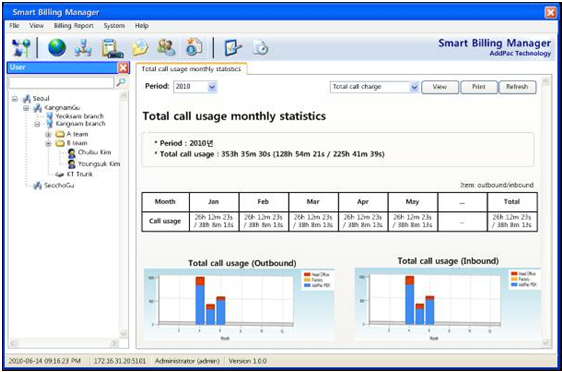Click the Outbound chart
562x372 pixels.
tap(239, 304)
